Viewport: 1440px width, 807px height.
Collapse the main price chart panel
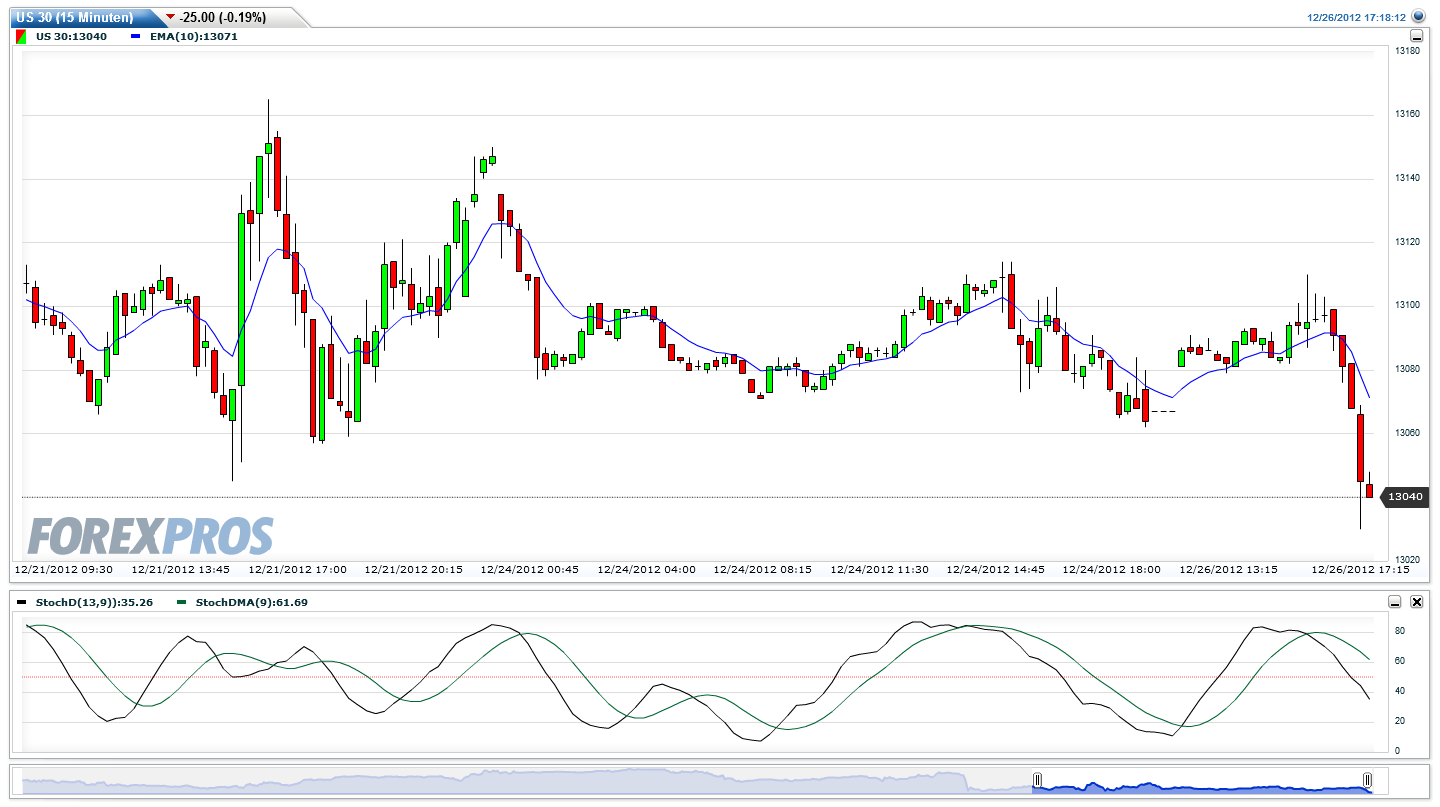pyautogui.click(x=1416, y=35)
